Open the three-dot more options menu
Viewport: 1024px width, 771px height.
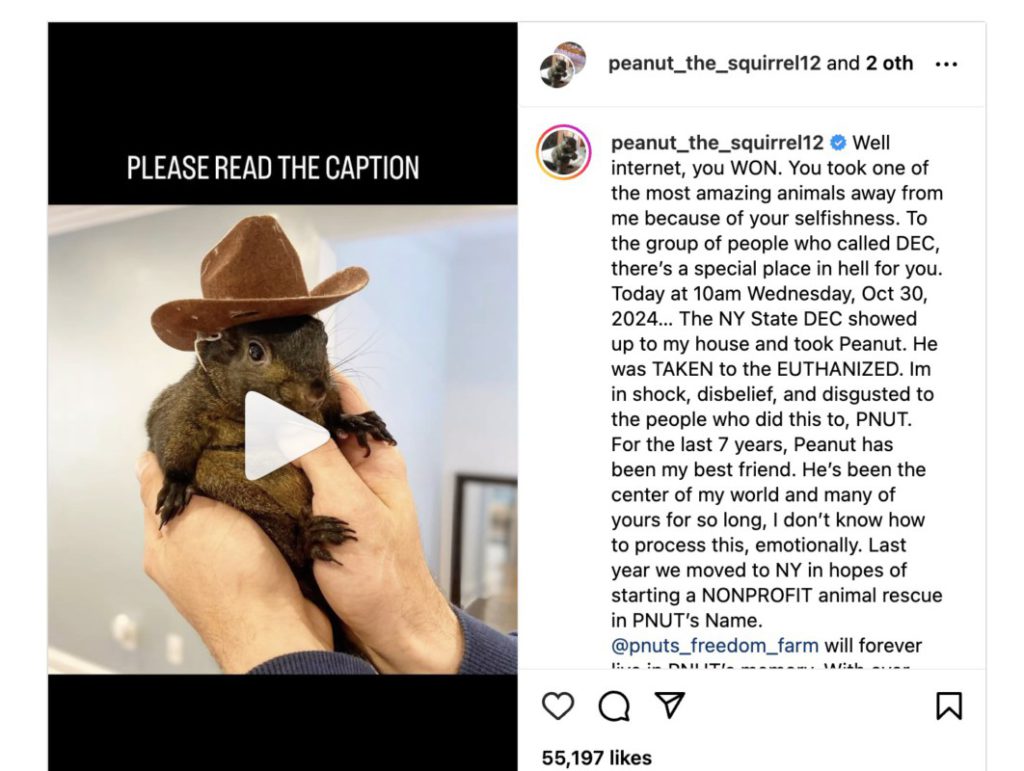946,64
